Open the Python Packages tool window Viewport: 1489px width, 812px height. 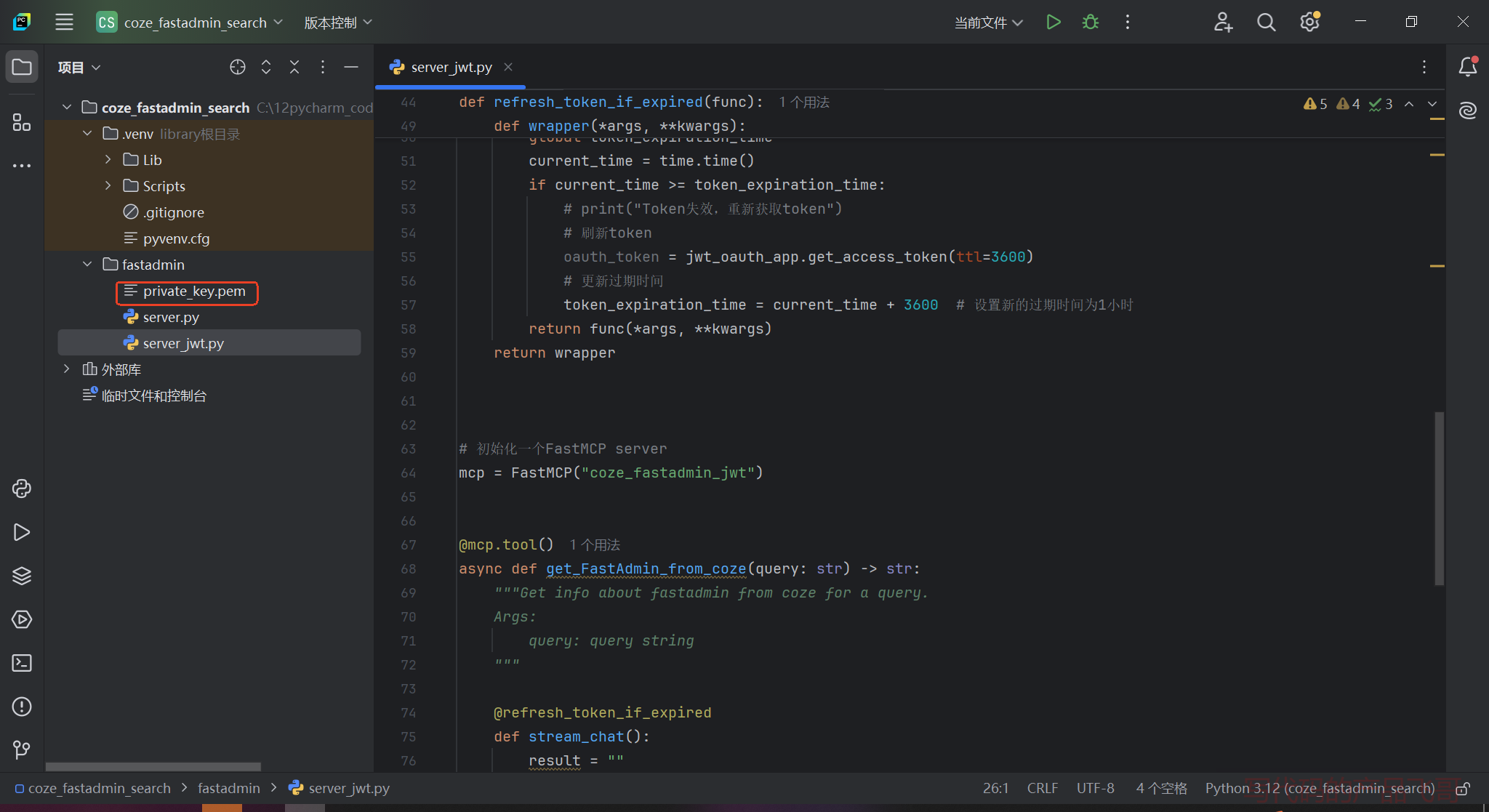click(22, 576)
